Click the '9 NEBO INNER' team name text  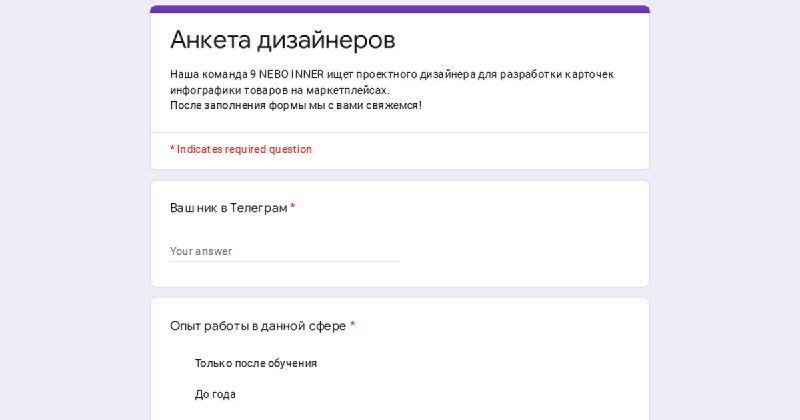tap(287, 75)
